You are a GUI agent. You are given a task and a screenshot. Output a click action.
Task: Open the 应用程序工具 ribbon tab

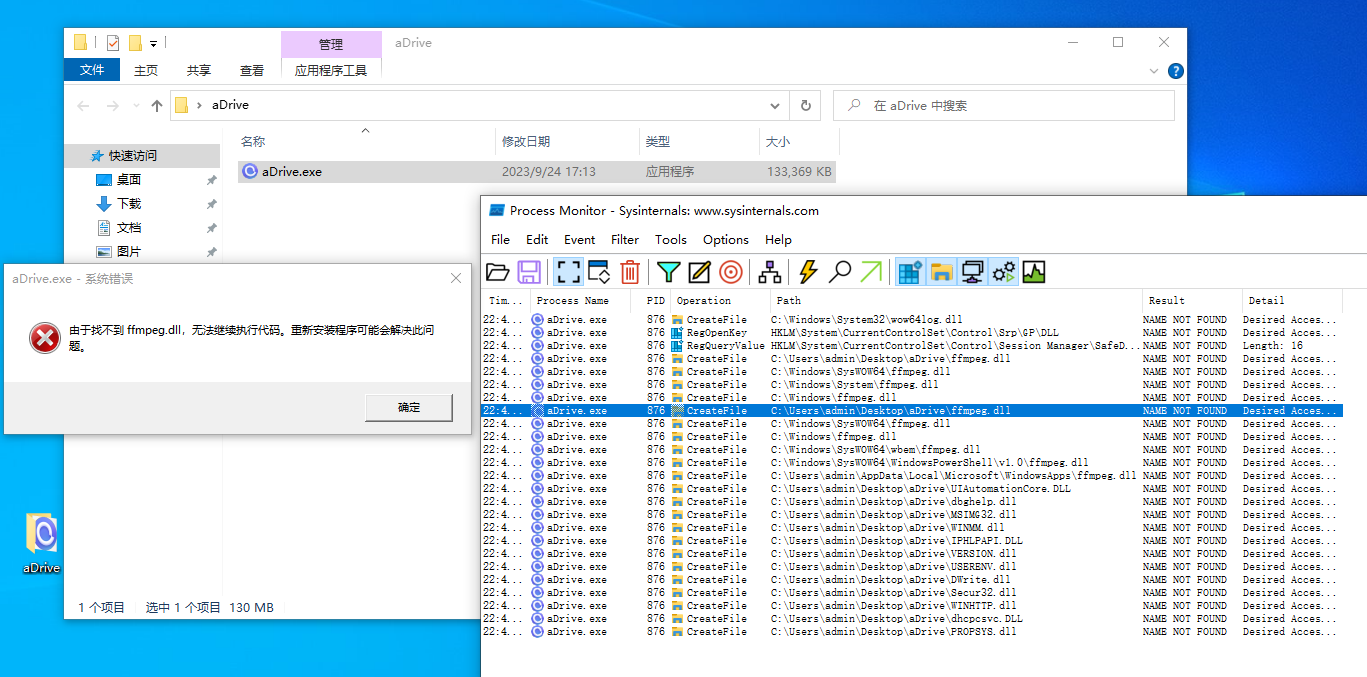click(331, 70)
